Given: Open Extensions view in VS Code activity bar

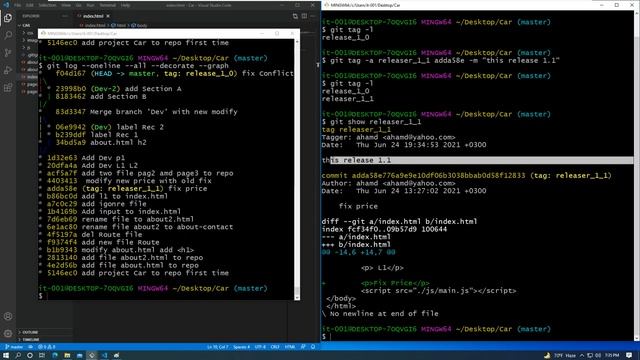Looking at the screenshot, I should (x=8, y=88).
